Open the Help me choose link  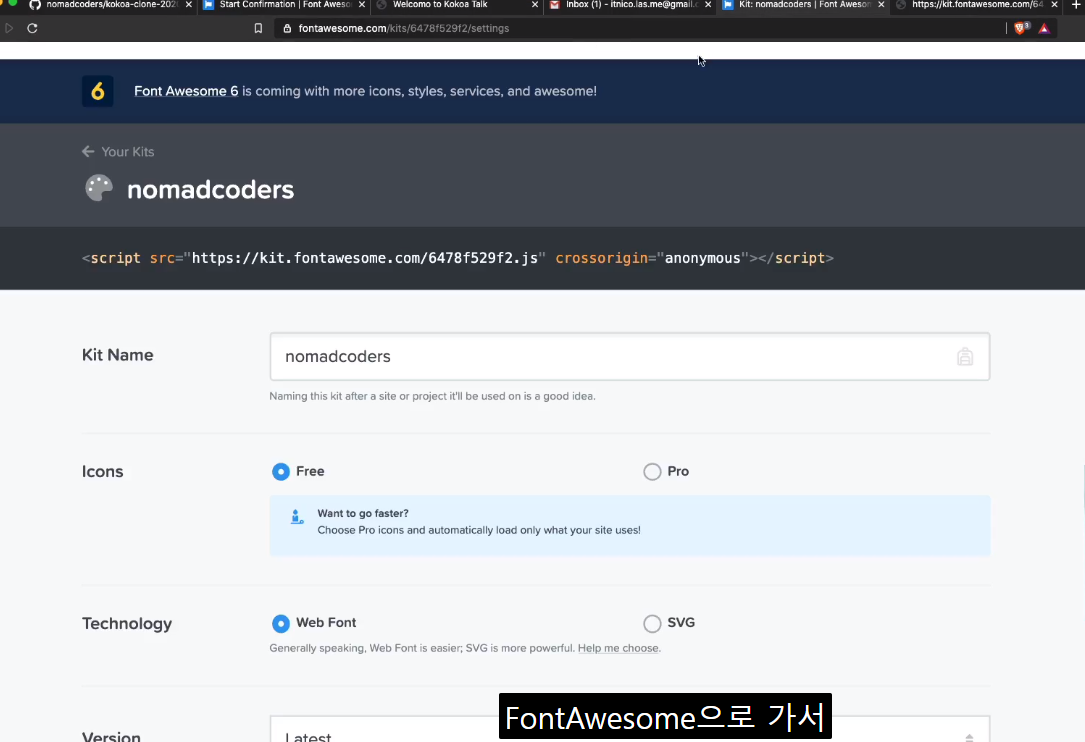(618, 649)
